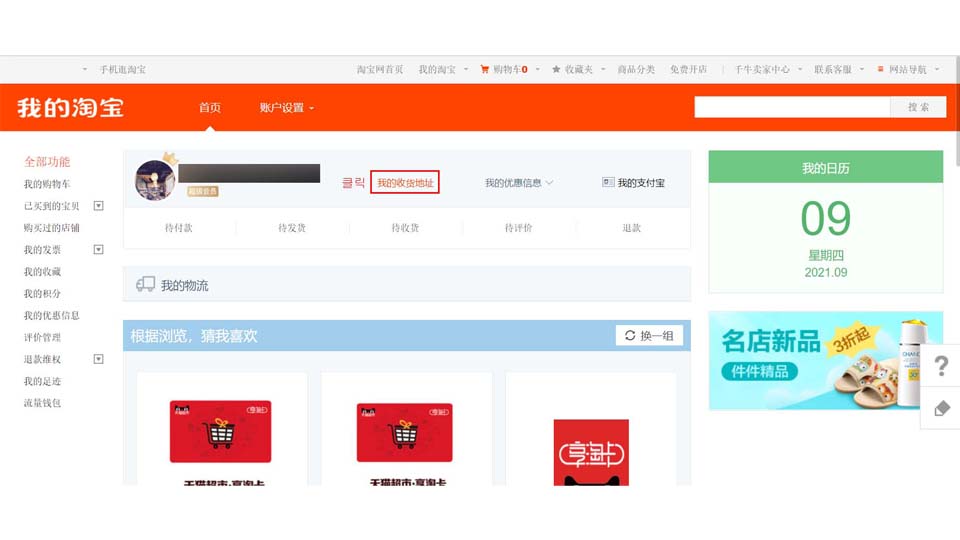This screenshot has height=540, width=960.
Task: Expand the 已买到的宝贝 sidebar arrow
Action: pos(99,206)
